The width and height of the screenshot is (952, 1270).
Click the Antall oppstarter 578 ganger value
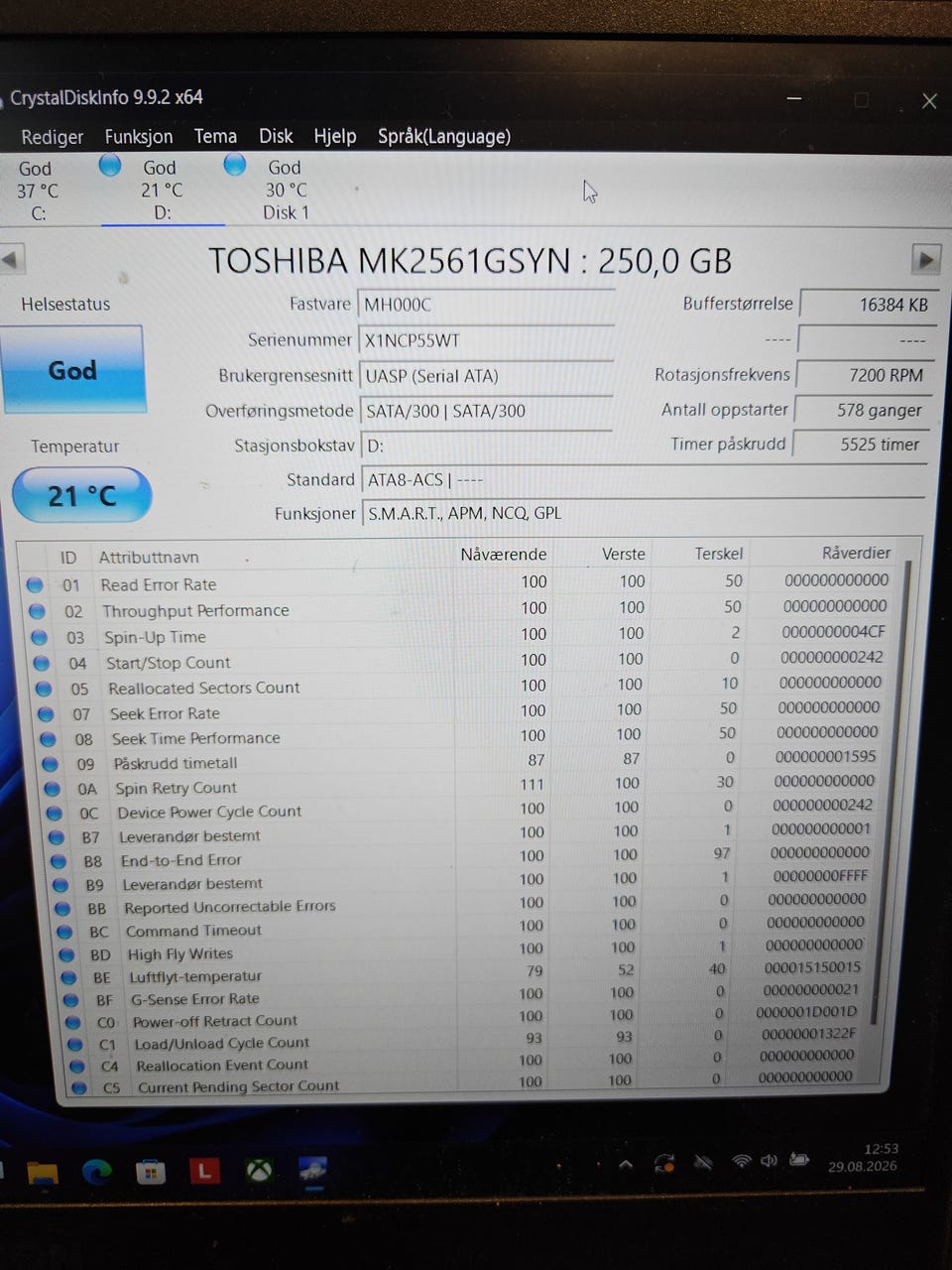click(x=862, y=410)
